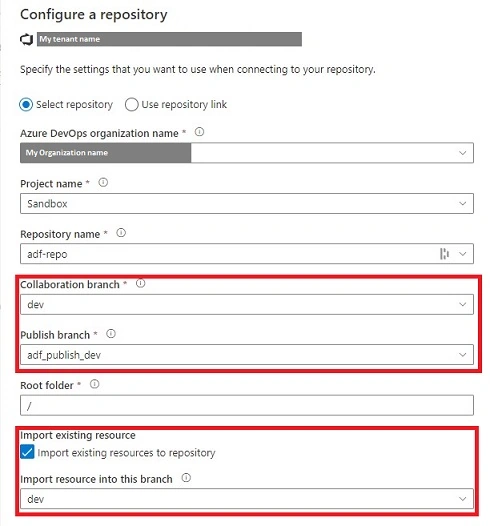Click info icon next to Publish branch
490x526 pixels.
tap(111, 334)
